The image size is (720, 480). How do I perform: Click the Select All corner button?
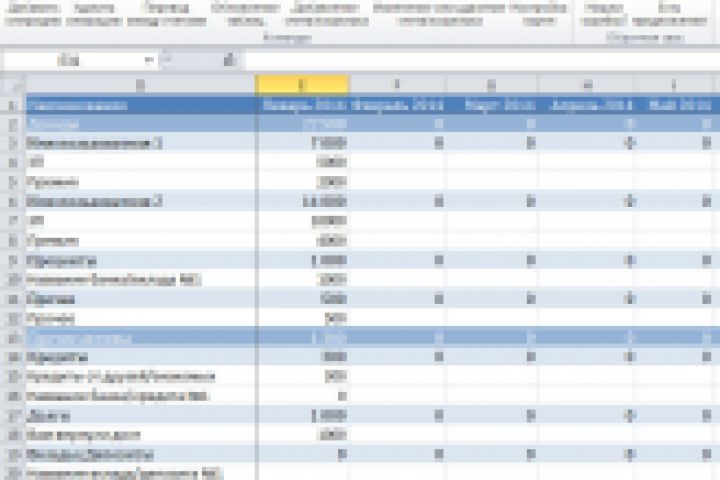(x=13, y=85)
